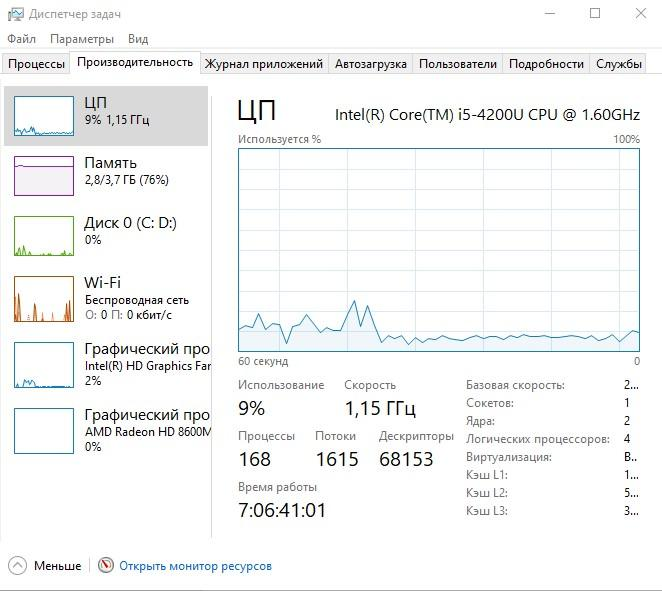
Task: Minimize the Диспетчер задач window
Action: (x=550, y=13)
